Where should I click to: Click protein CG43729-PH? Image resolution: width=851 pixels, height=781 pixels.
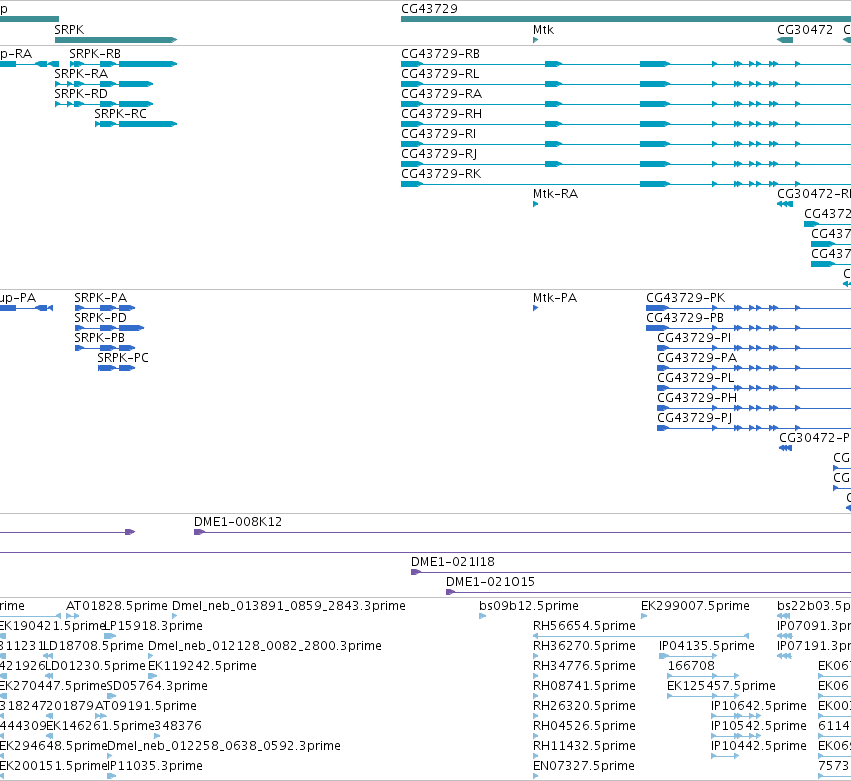(697, 398)
